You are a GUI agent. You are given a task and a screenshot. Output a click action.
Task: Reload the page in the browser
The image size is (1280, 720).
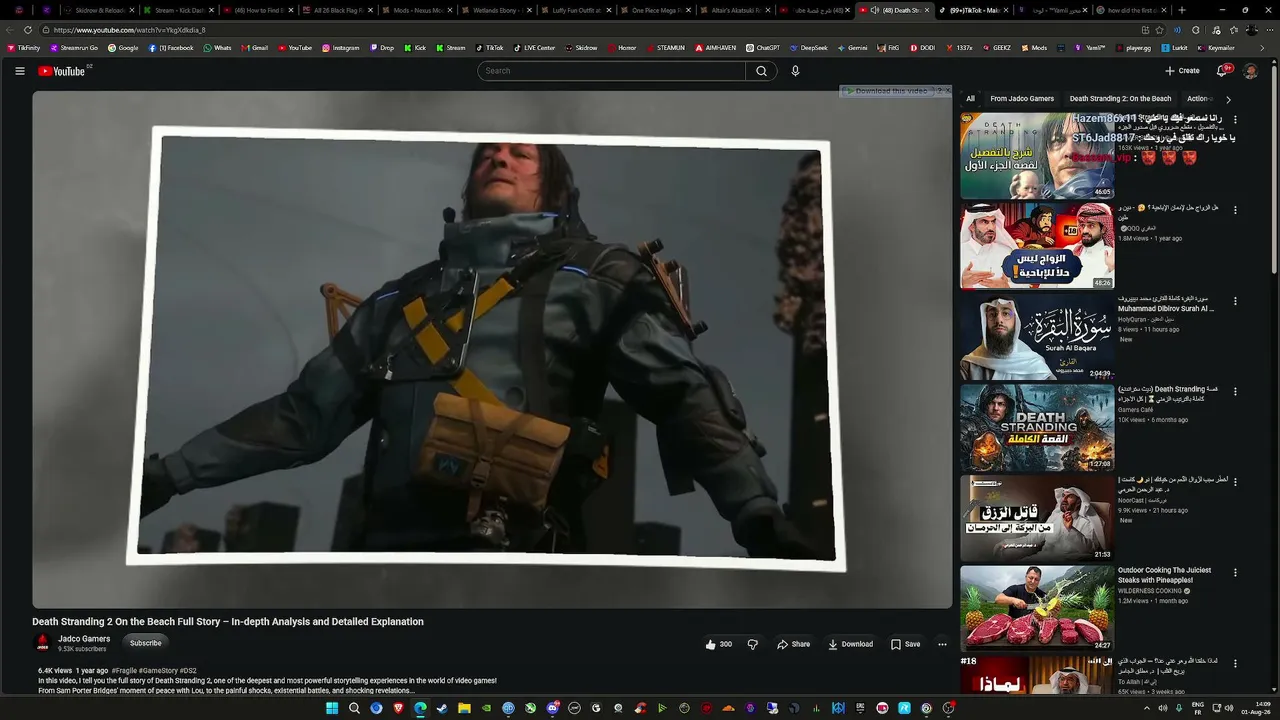(x=27, y=30)
